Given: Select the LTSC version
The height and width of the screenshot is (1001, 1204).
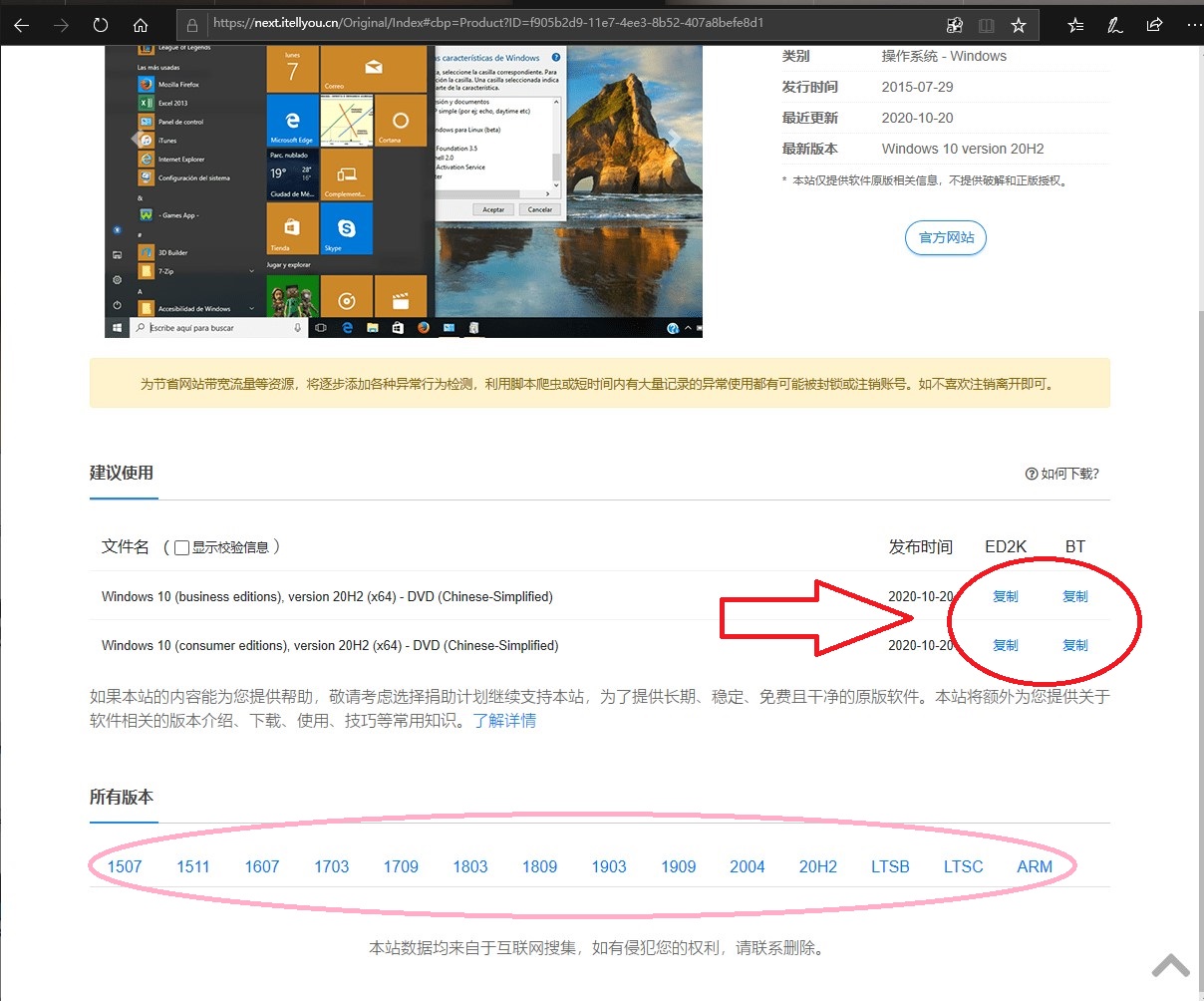Looking at the screenshot, I should (x=964, y=866).
